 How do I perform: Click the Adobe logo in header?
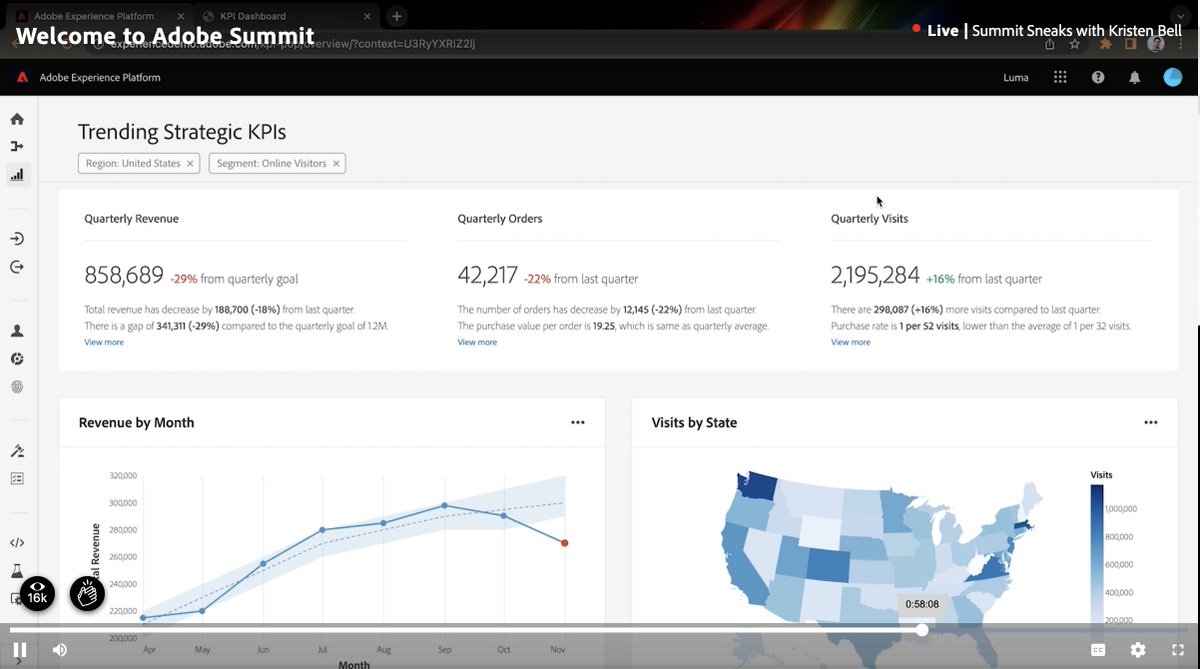tap(22, 77)
